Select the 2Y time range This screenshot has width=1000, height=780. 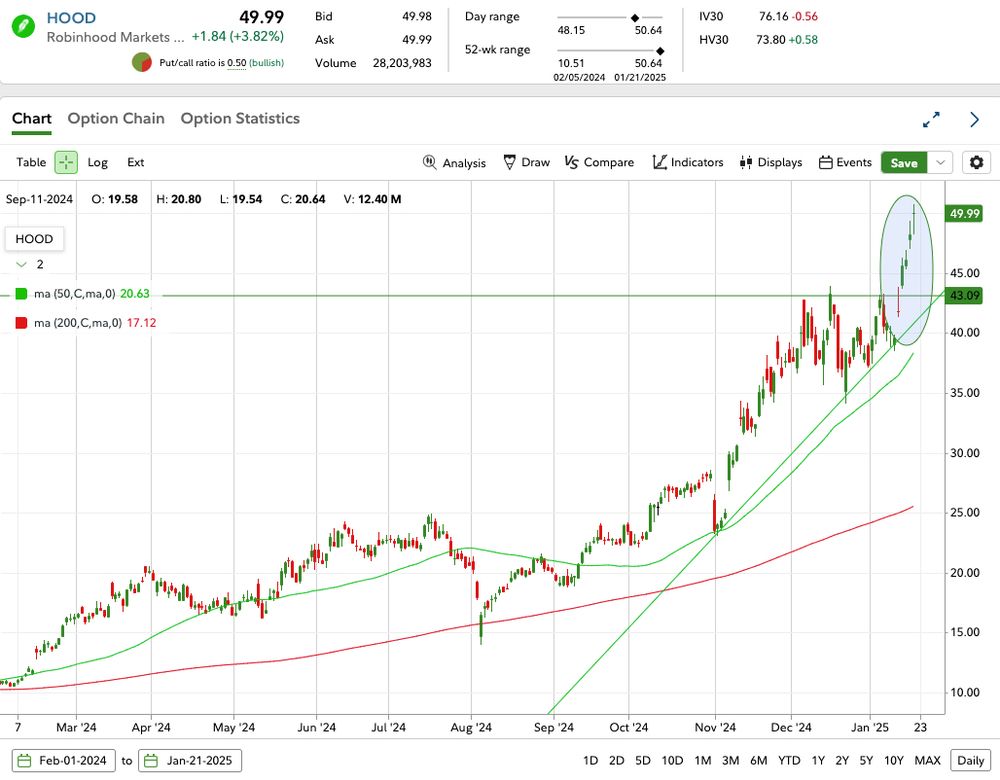[842, 761]
